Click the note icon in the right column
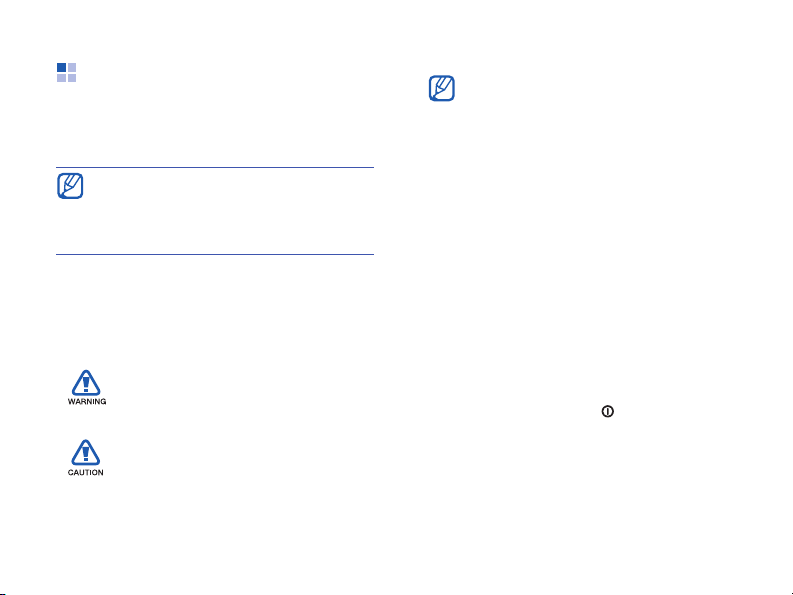This screenshot has height=595, width=793. pyautogui.click(x=442, y=89)
